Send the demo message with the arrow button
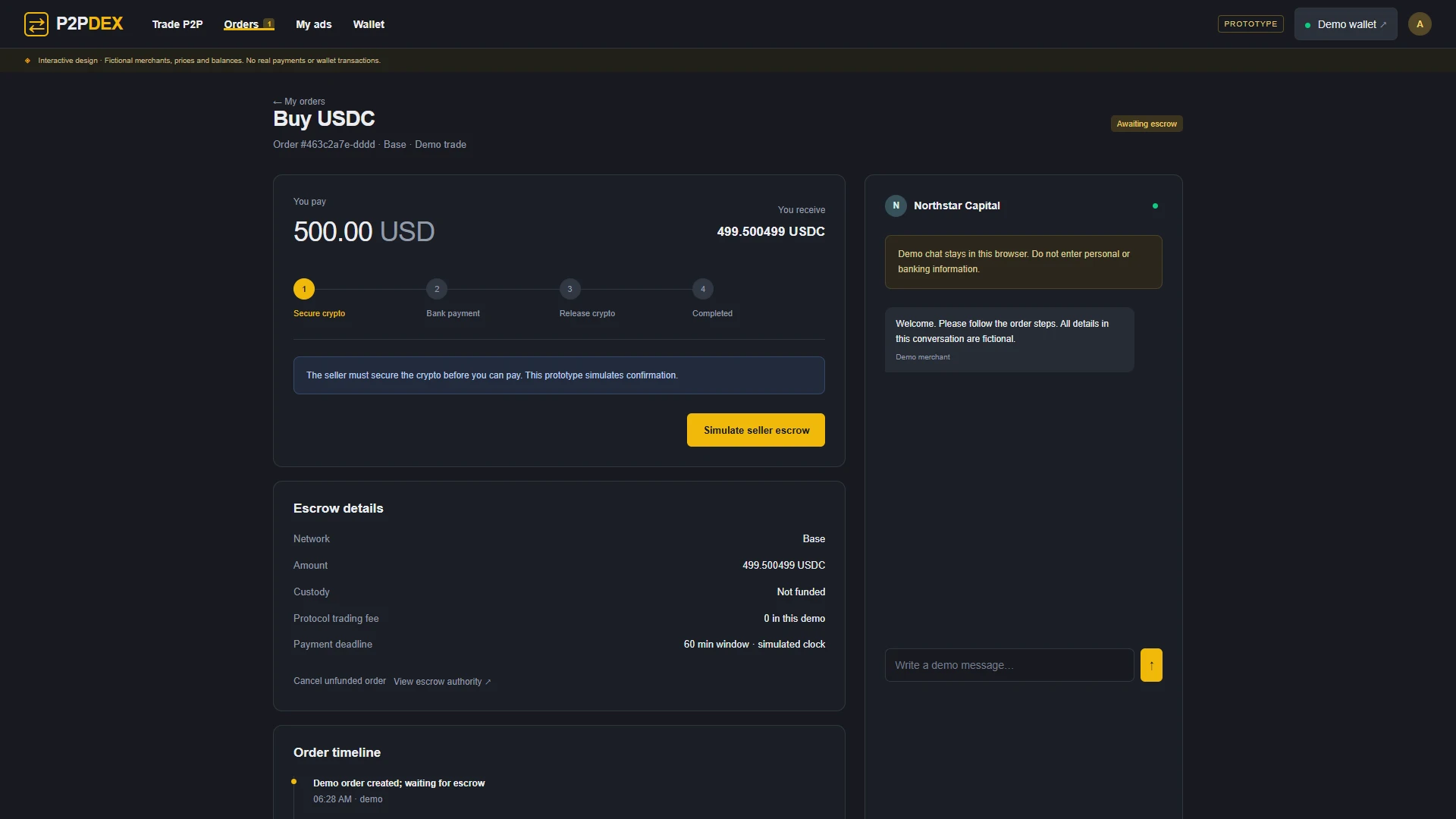Screen dimensions: 1456x819 click(x=1151, y=665)
